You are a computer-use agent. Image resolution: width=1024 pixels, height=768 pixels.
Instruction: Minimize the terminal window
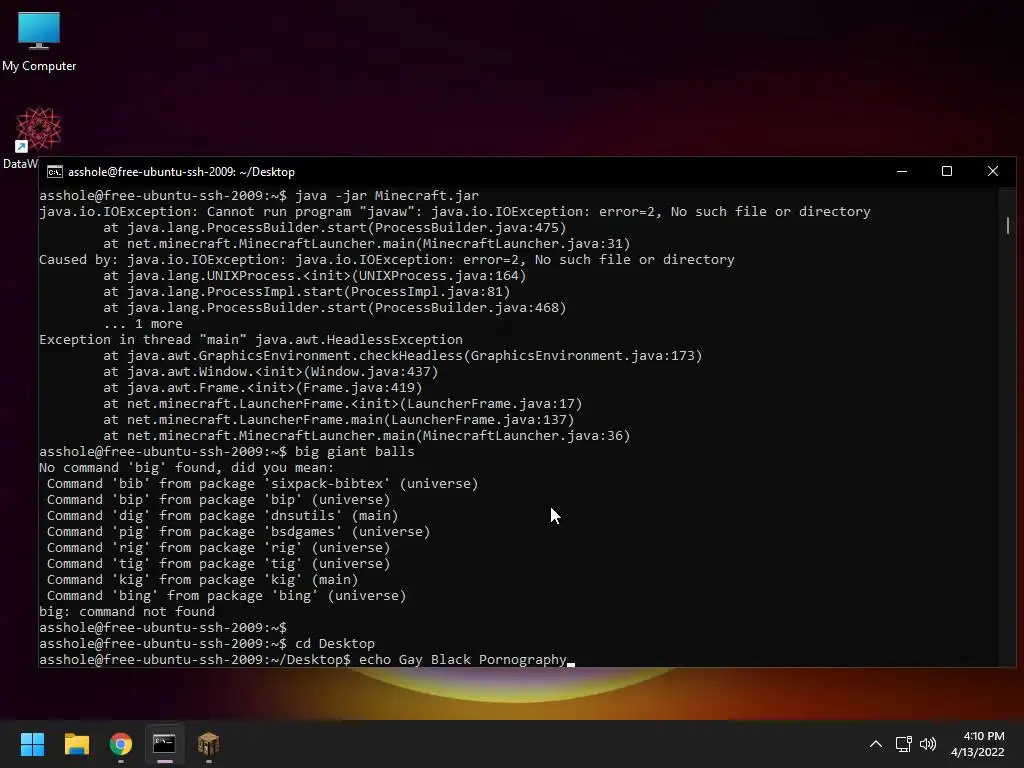(902, 172)
